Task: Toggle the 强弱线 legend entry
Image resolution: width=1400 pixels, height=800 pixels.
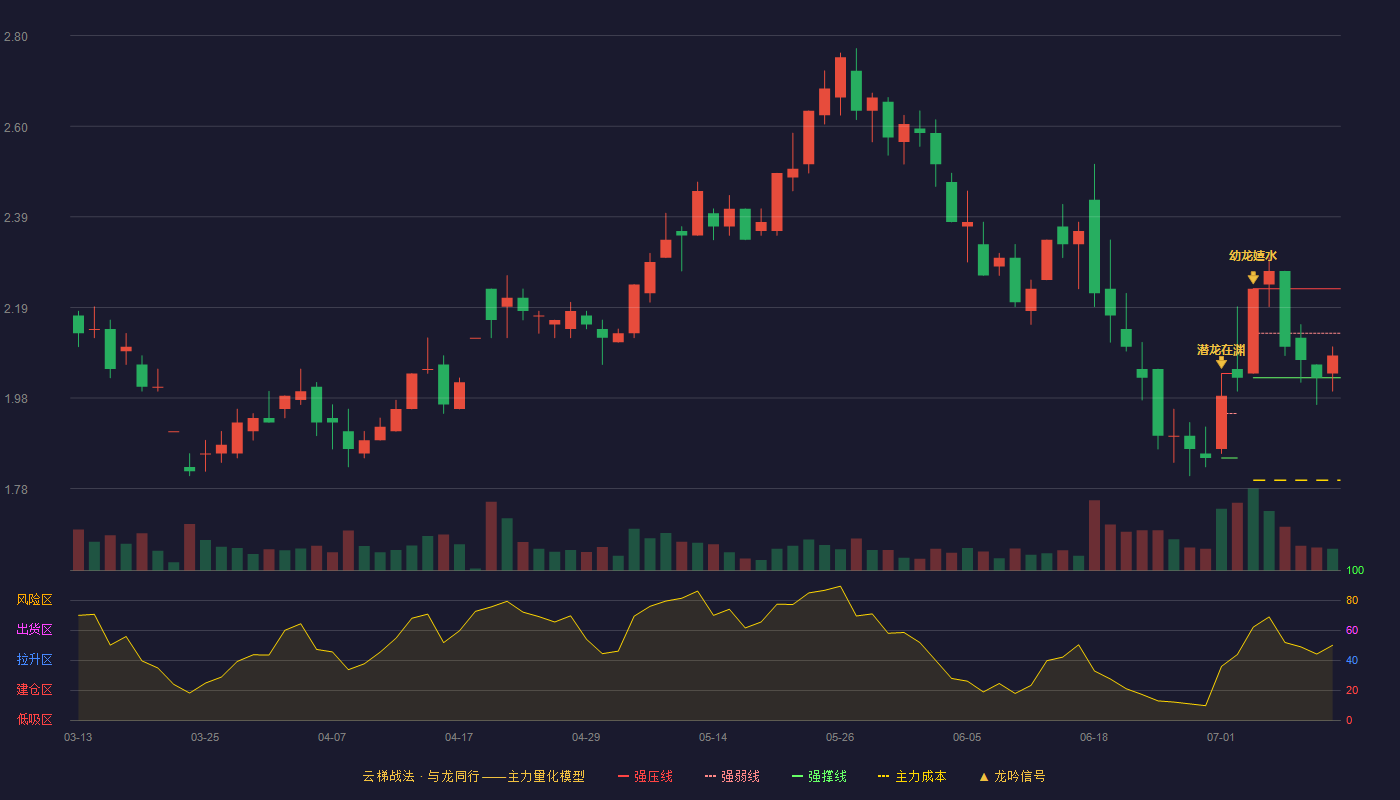Action: click(x=732, y=776)
